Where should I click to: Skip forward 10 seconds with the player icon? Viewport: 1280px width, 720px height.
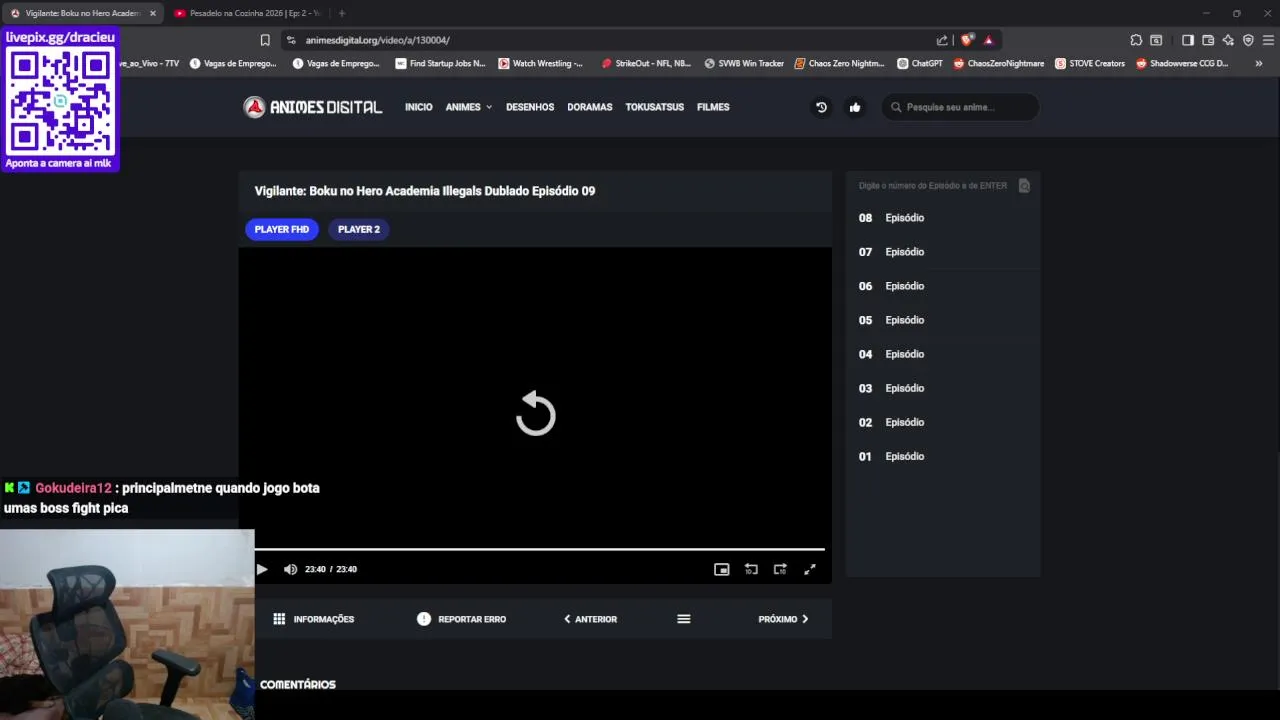click(x=780, y=569)
